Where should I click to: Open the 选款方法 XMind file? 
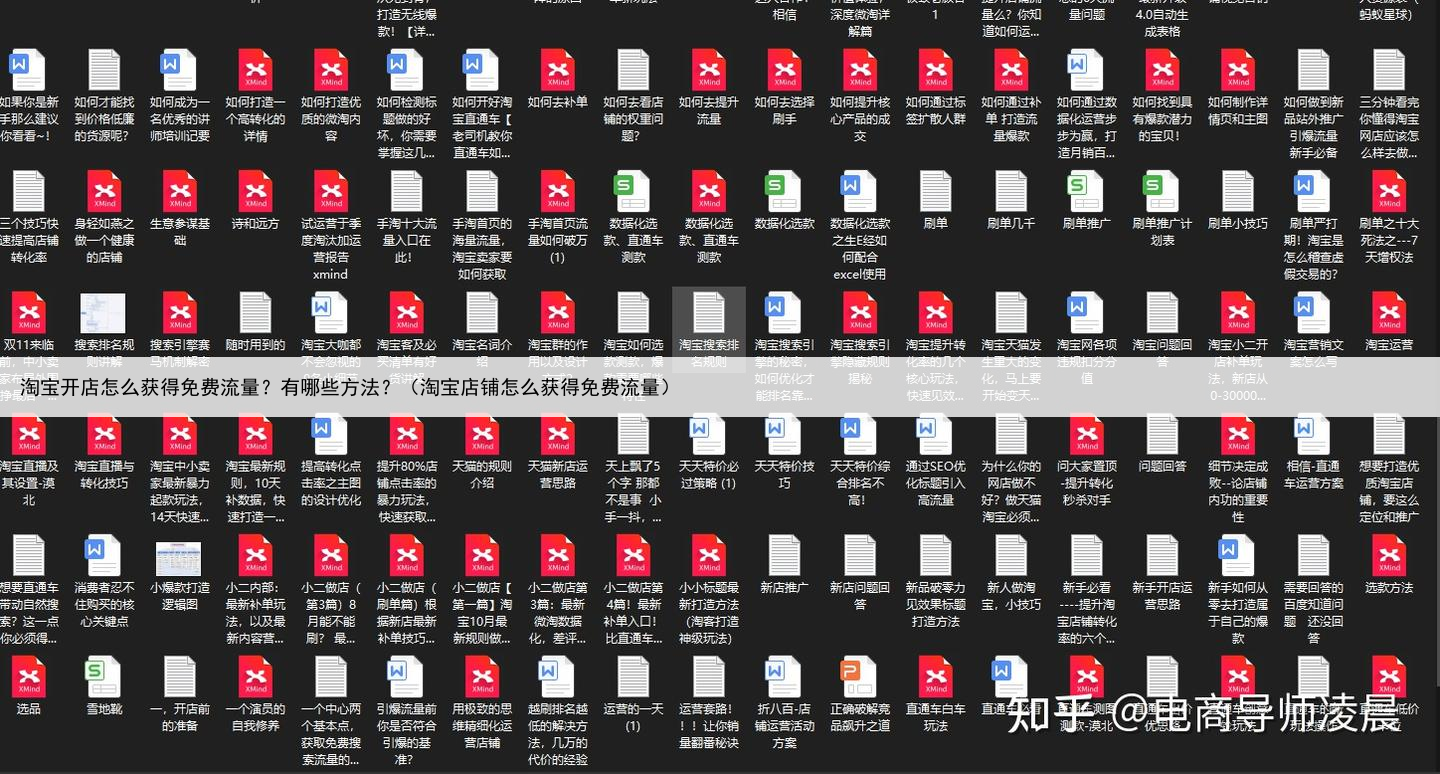coord(1388,557)
